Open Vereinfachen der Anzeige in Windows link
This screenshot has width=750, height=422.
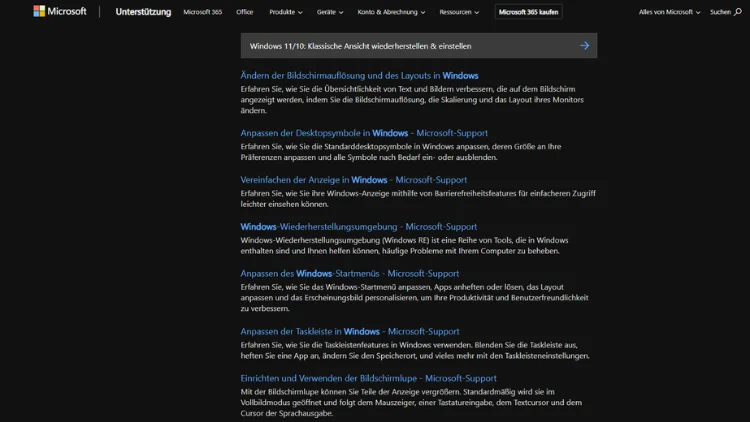click(353, 180)
